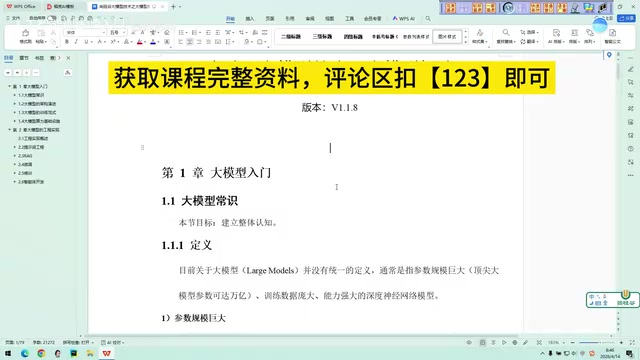Apply the Heading 2 (二级标题) style

coord(291,37)
